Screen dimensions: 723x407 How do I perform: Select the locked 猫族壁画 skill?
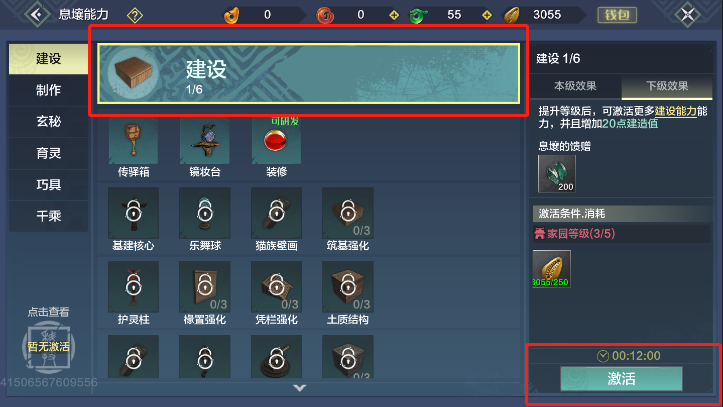pyautogui.click(x=276, y=213)
